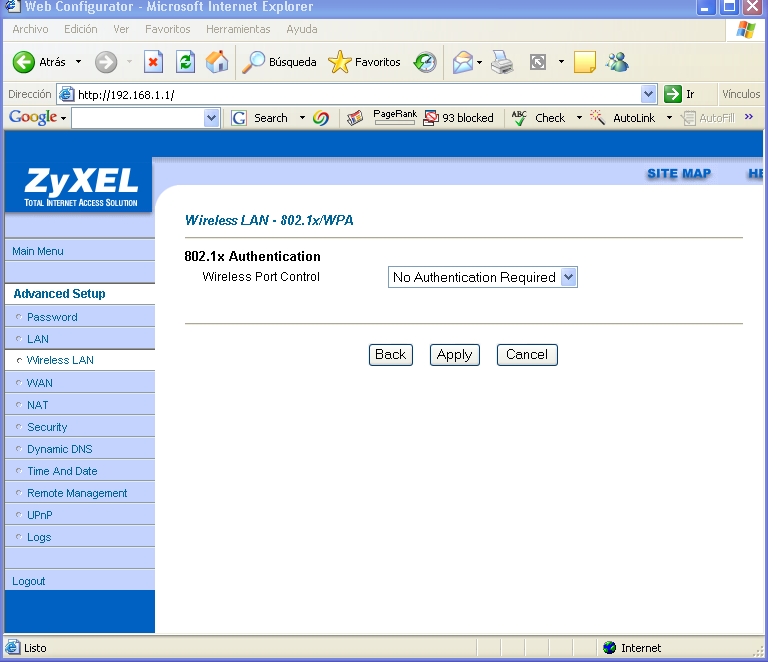Open Dynamic DNS in sidebar
This screenshot has height=662, width=768.
[x=59, y=449]
